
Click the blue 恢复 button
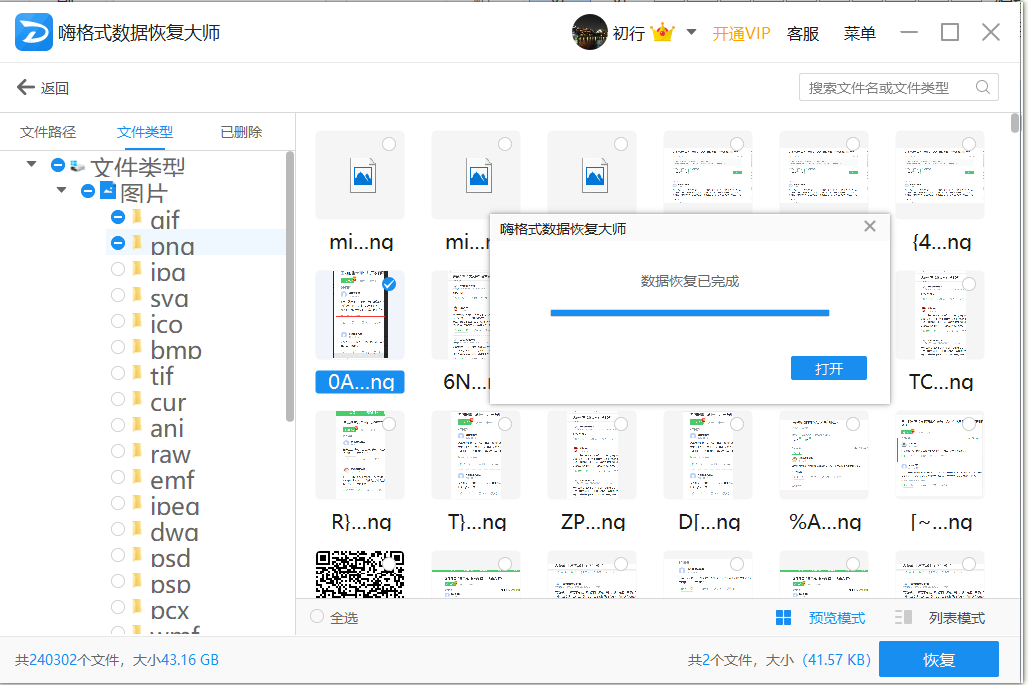coord(939,659)
